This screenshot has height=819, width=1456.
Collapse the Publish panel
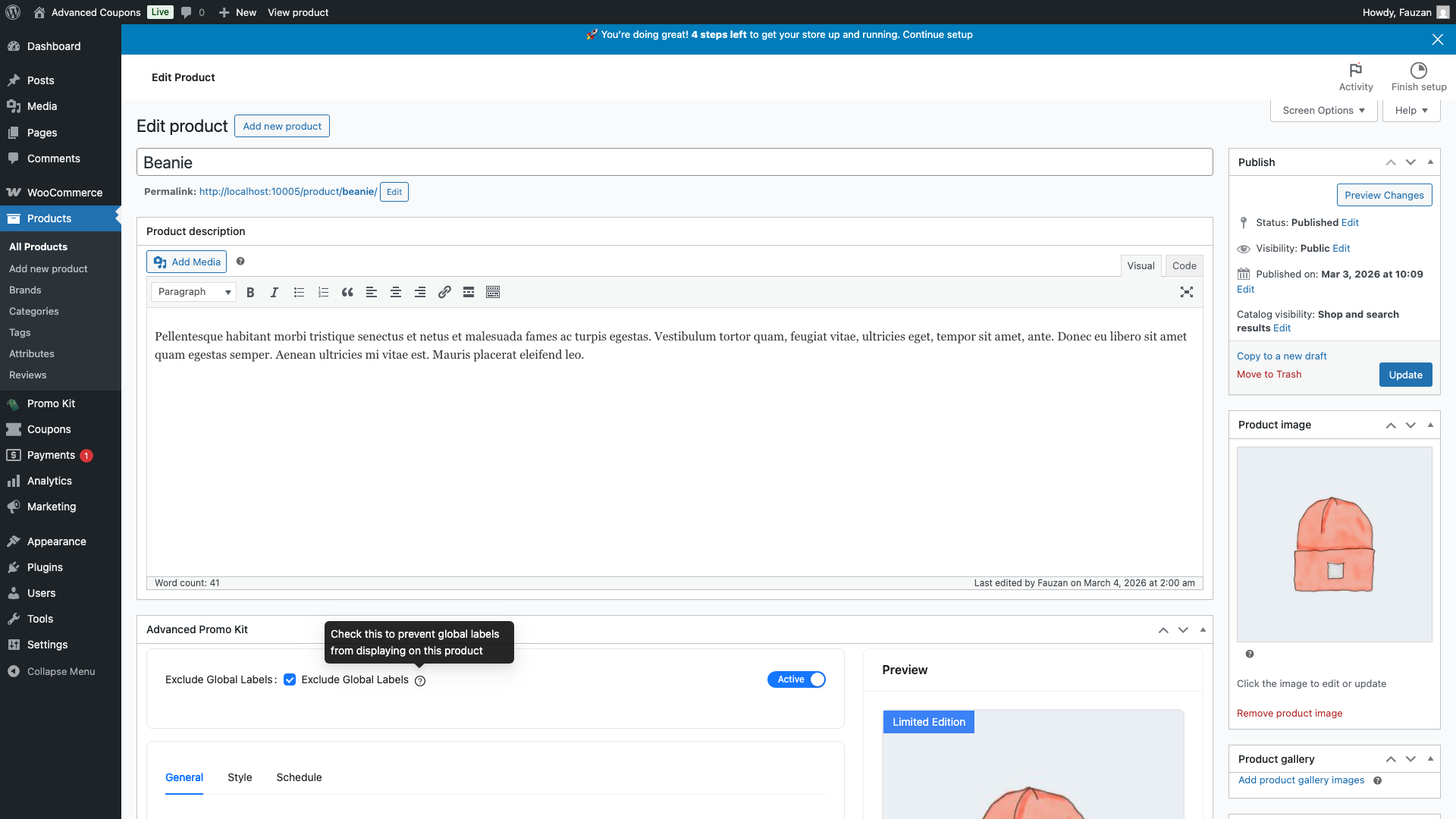(1430, 162)
